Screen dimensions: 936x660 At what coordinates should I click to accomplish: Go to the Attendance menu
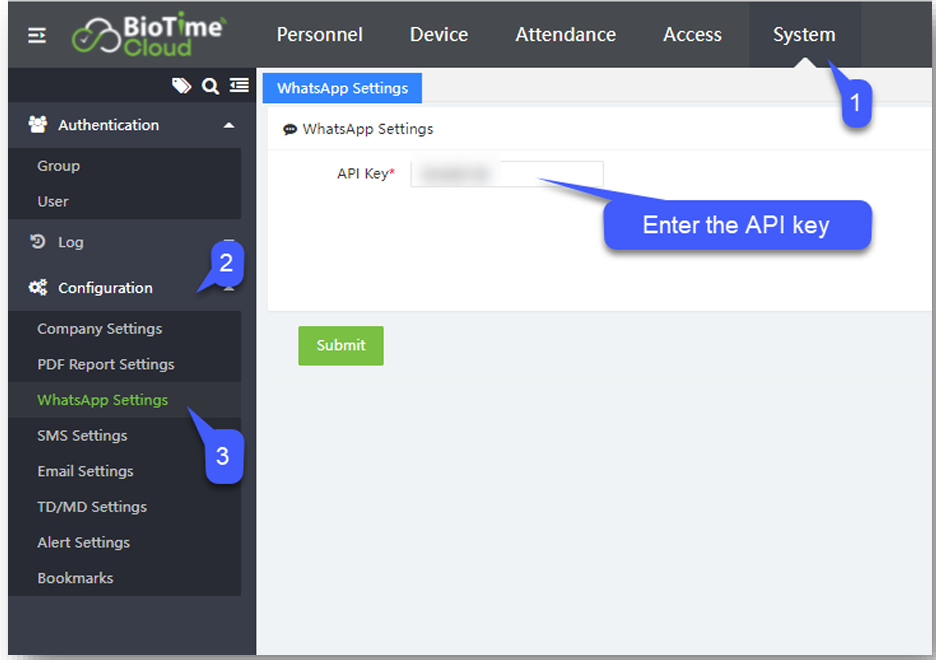(566, 35)
